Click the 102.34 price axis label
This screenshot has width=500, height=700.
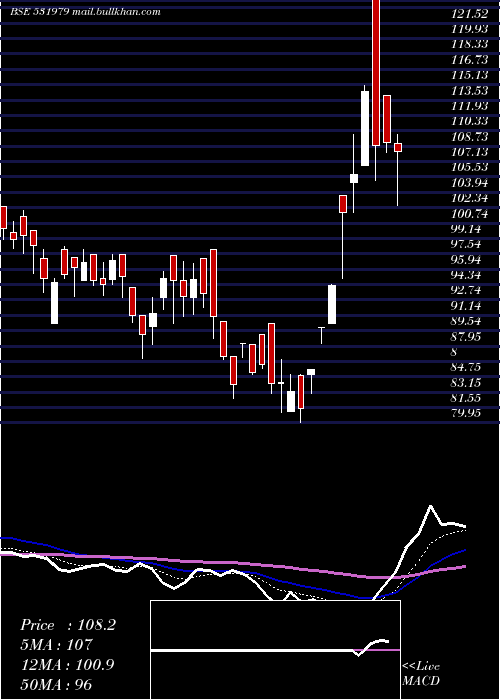[470, 198]
